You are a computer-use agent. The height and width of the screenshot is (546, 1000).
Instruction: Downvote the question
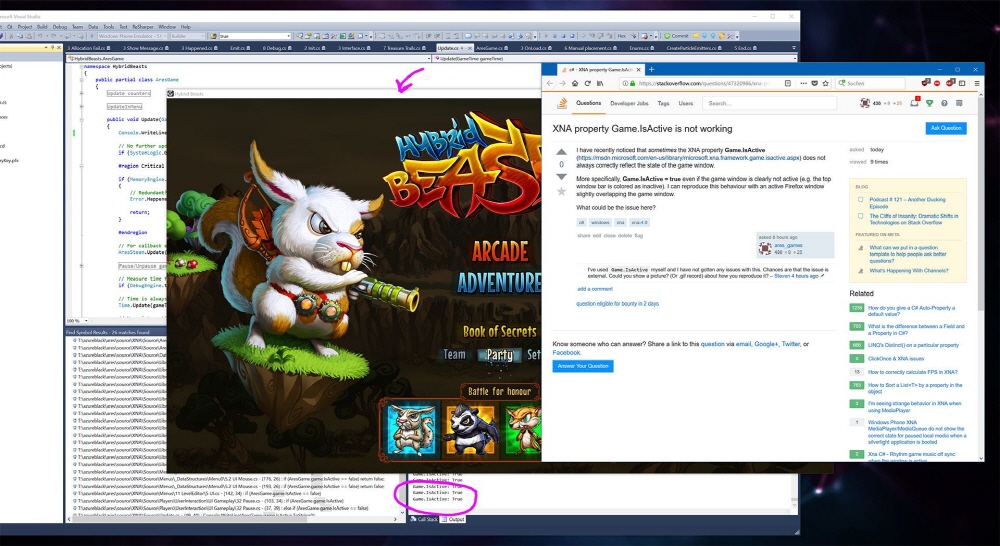[561, 177]
